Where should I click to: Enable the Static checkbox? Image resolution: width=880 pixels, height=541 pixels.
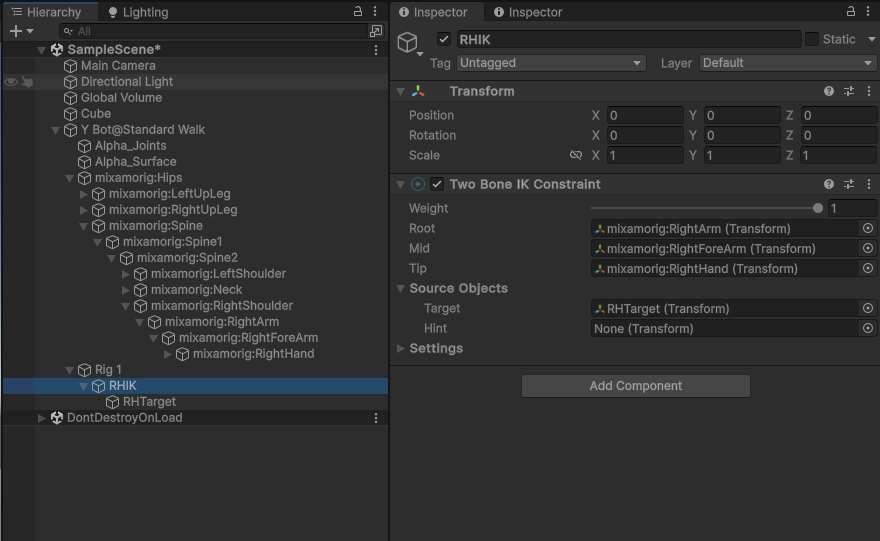[x=812, y=39]
